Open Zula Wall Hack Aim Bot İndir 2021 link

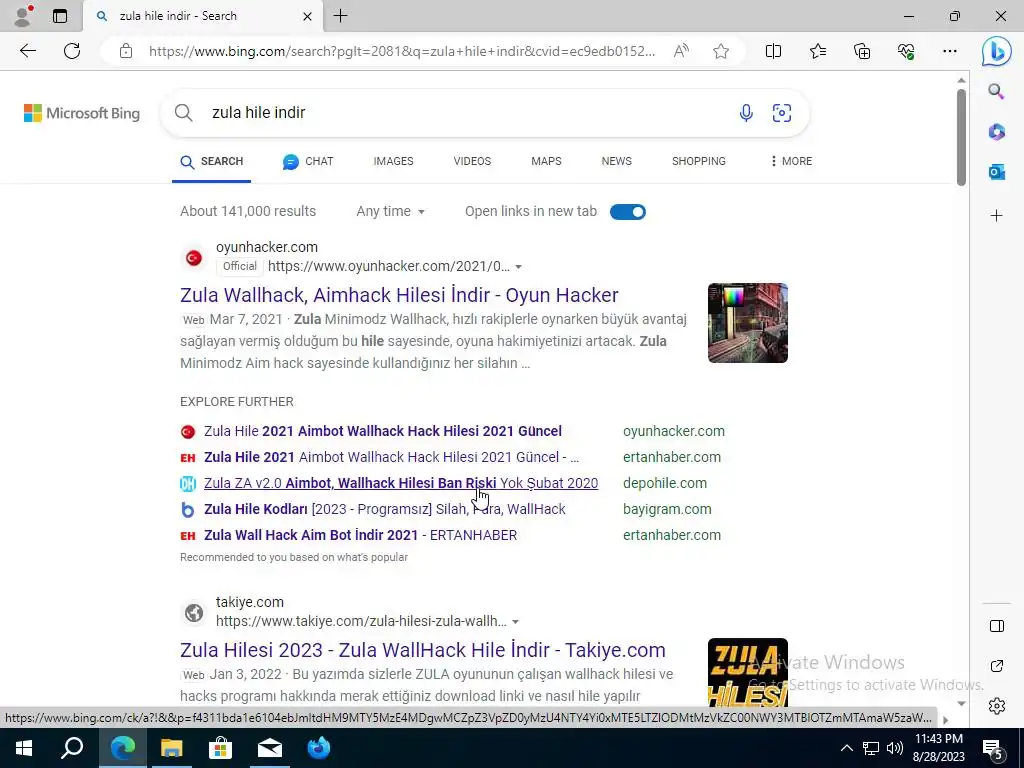(x=360, y=536)
